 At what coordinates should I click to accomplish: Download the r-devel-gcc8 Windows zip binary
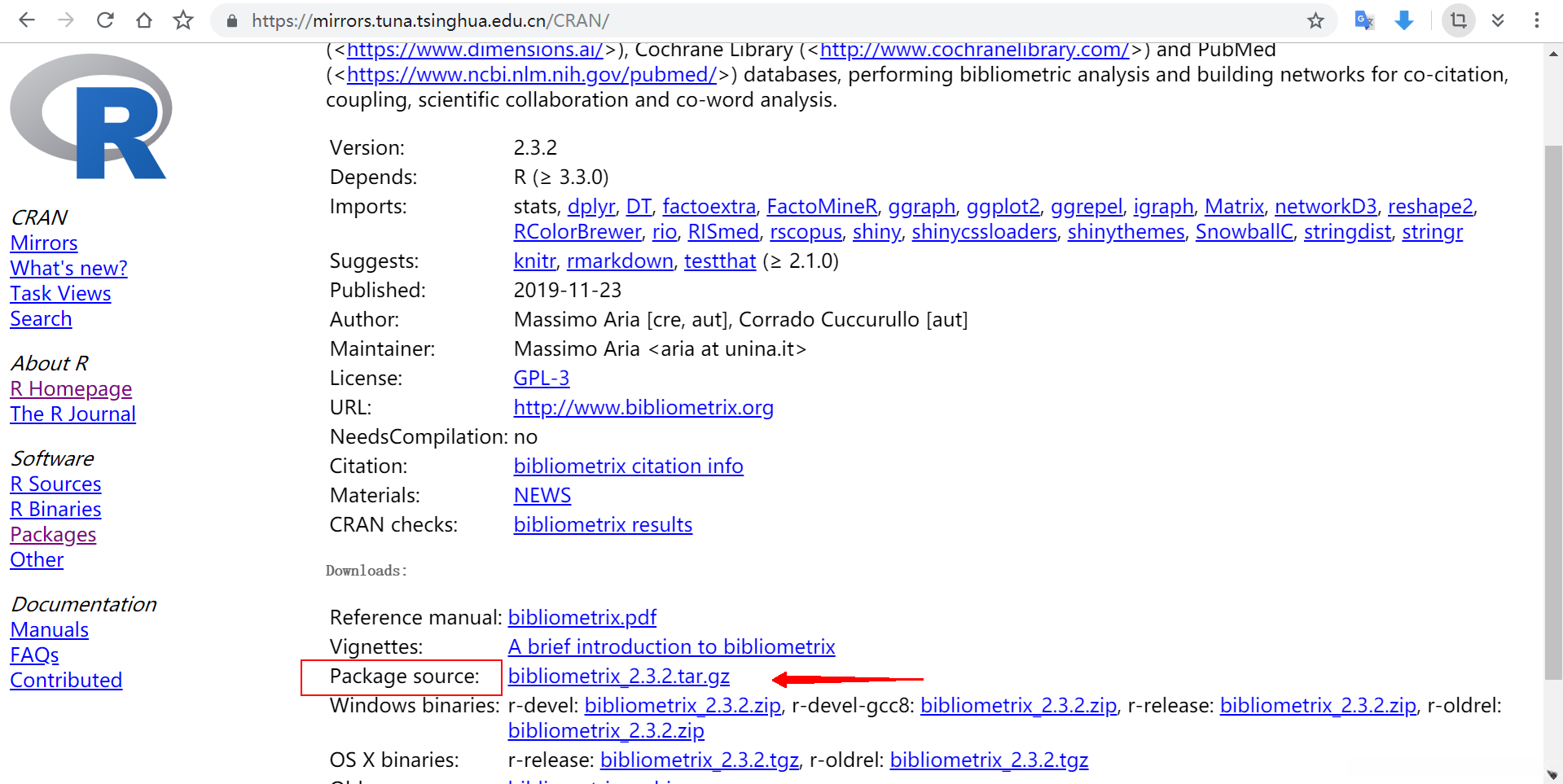click(x=1018, y=706)
